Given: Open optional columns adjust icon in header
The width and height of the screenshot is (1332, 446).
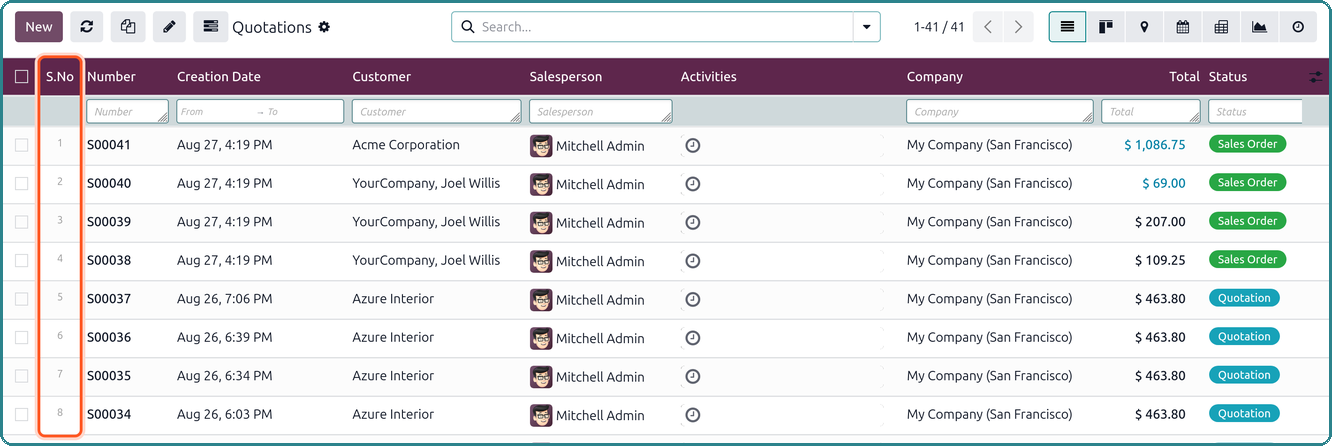Looking at the screenshot, I should 1315,77.
